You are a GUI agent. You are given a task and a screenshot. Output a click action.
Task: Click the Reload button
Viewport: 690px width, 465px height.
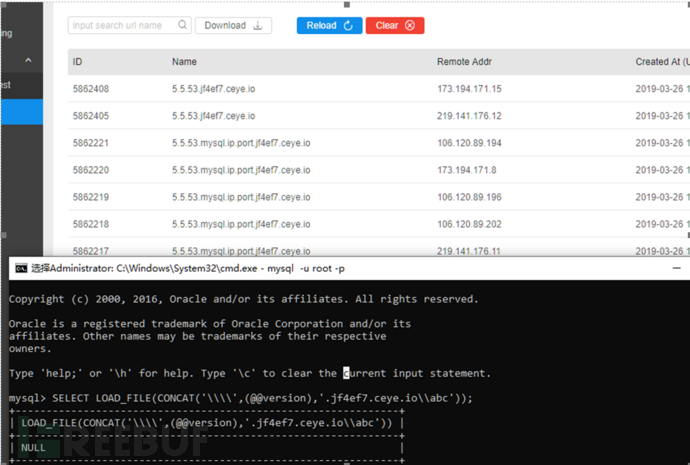tap(329, 26)
